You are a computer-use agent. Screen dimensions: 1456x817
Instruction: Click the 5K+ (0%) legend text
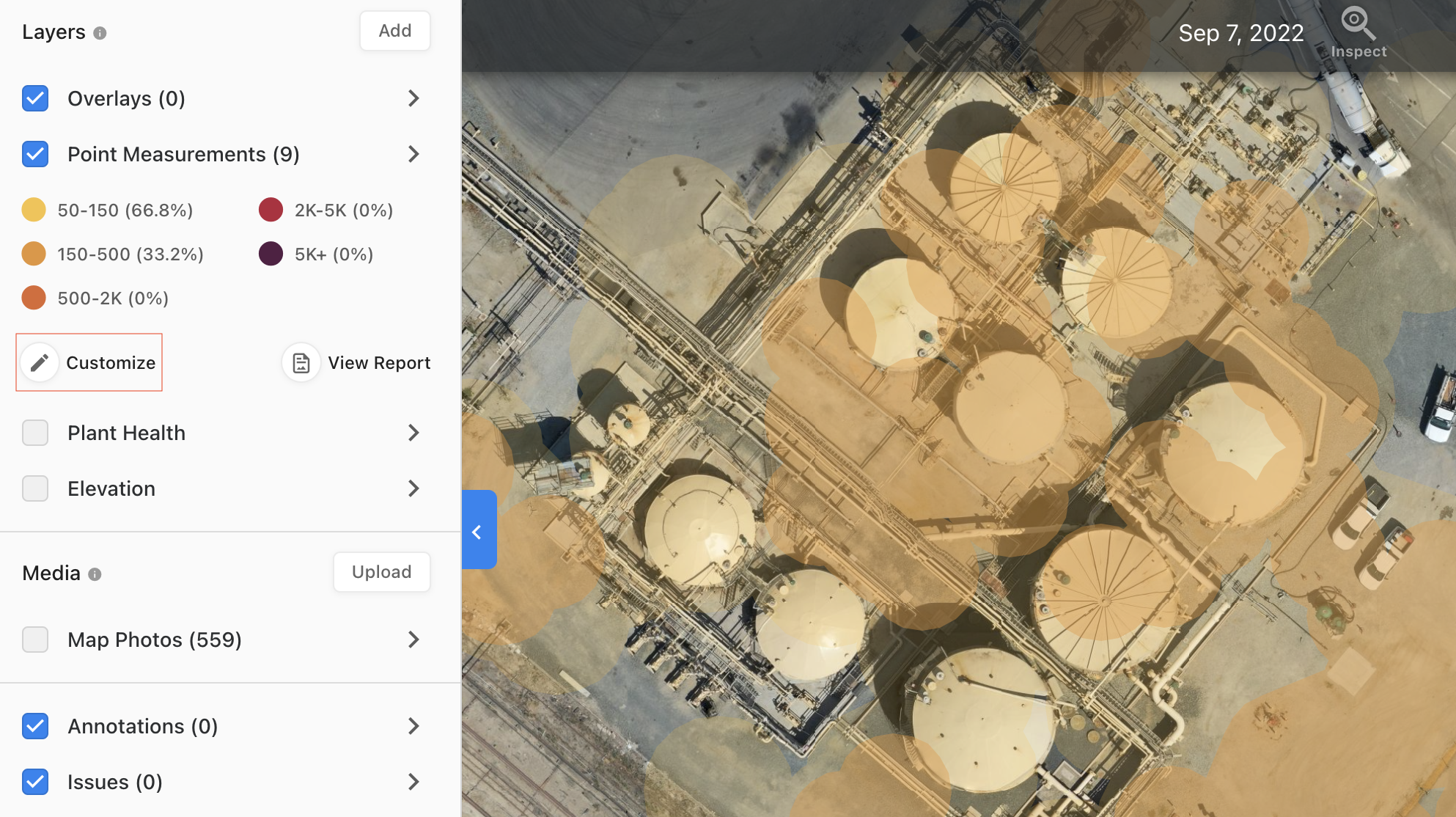tap(334, 254)
